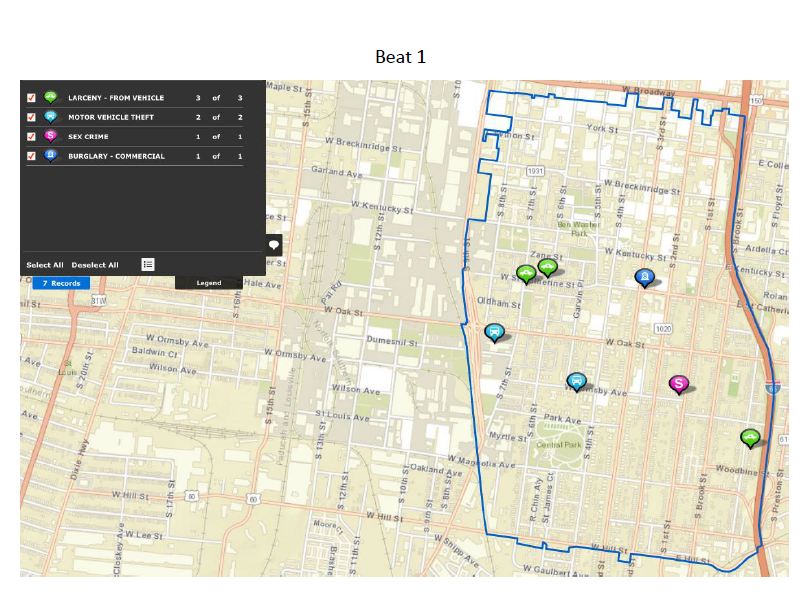Viewport: 804px width, 600px height.
Task: Click the right-hand green marker near Zane St
Action: (x=547, y=266)
